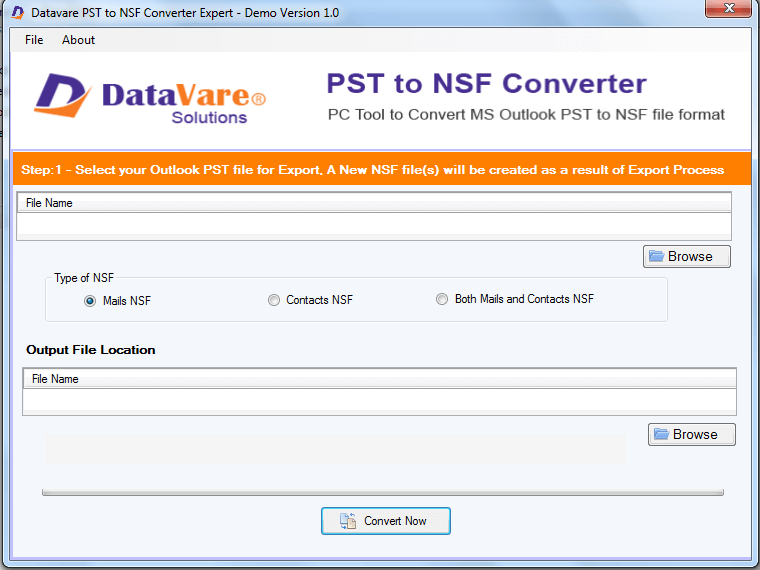Click the orange Step:1 instruction banner text
Screen dimensions: 760x570
click(372, 170)
